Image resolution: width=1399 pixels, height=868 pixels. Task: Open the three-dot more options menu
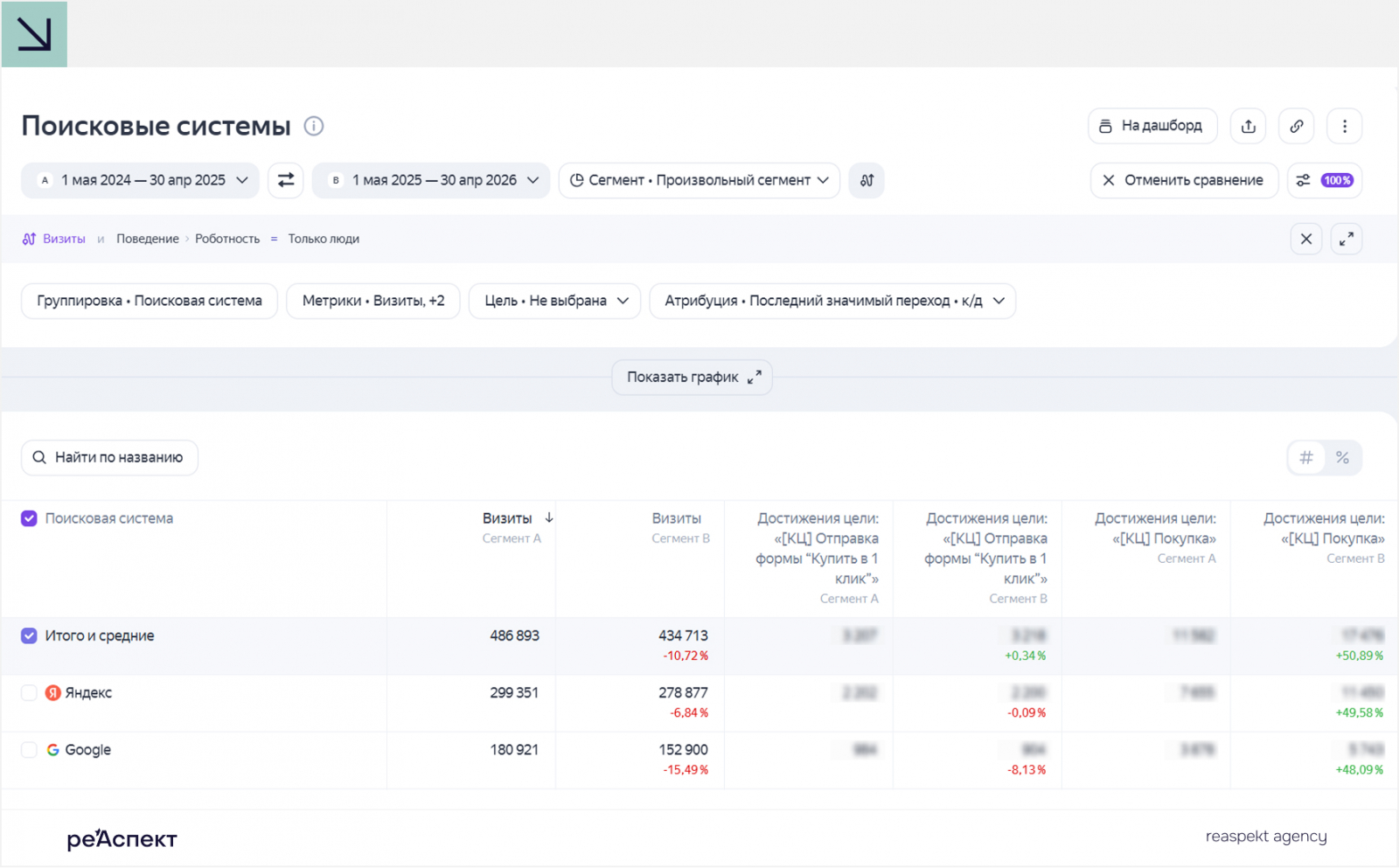1345,126
